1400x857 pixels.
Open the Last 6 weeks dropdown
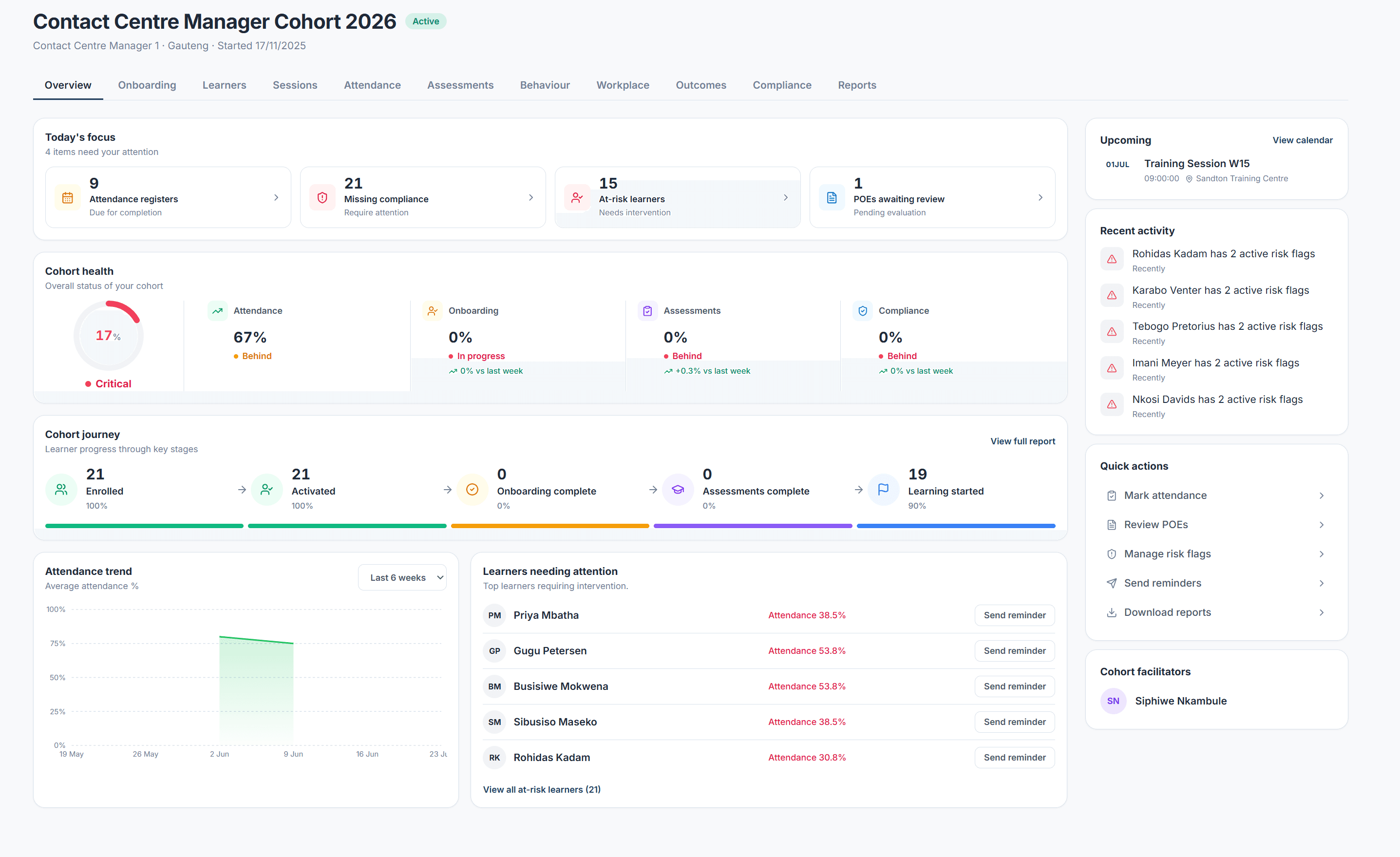pyautogui.click(x=402, y=577)
